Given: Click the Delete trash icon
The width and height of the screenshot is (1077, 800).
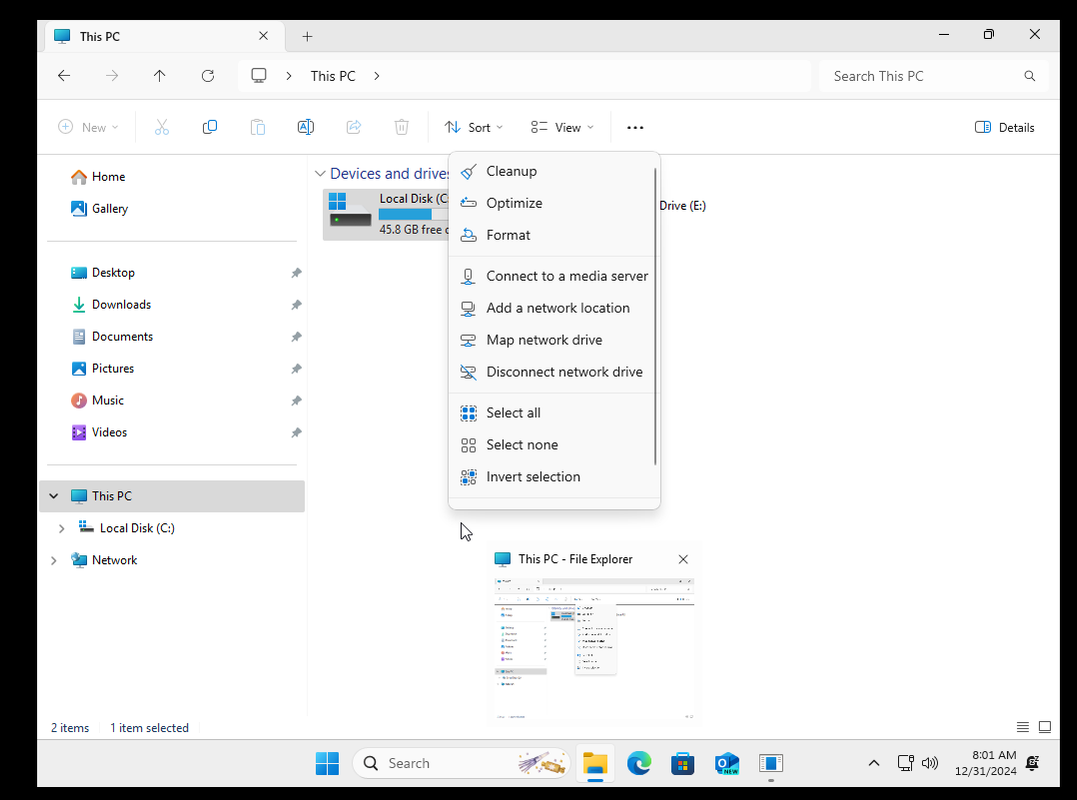Looking at the screenshot, I should pos(402,127).
